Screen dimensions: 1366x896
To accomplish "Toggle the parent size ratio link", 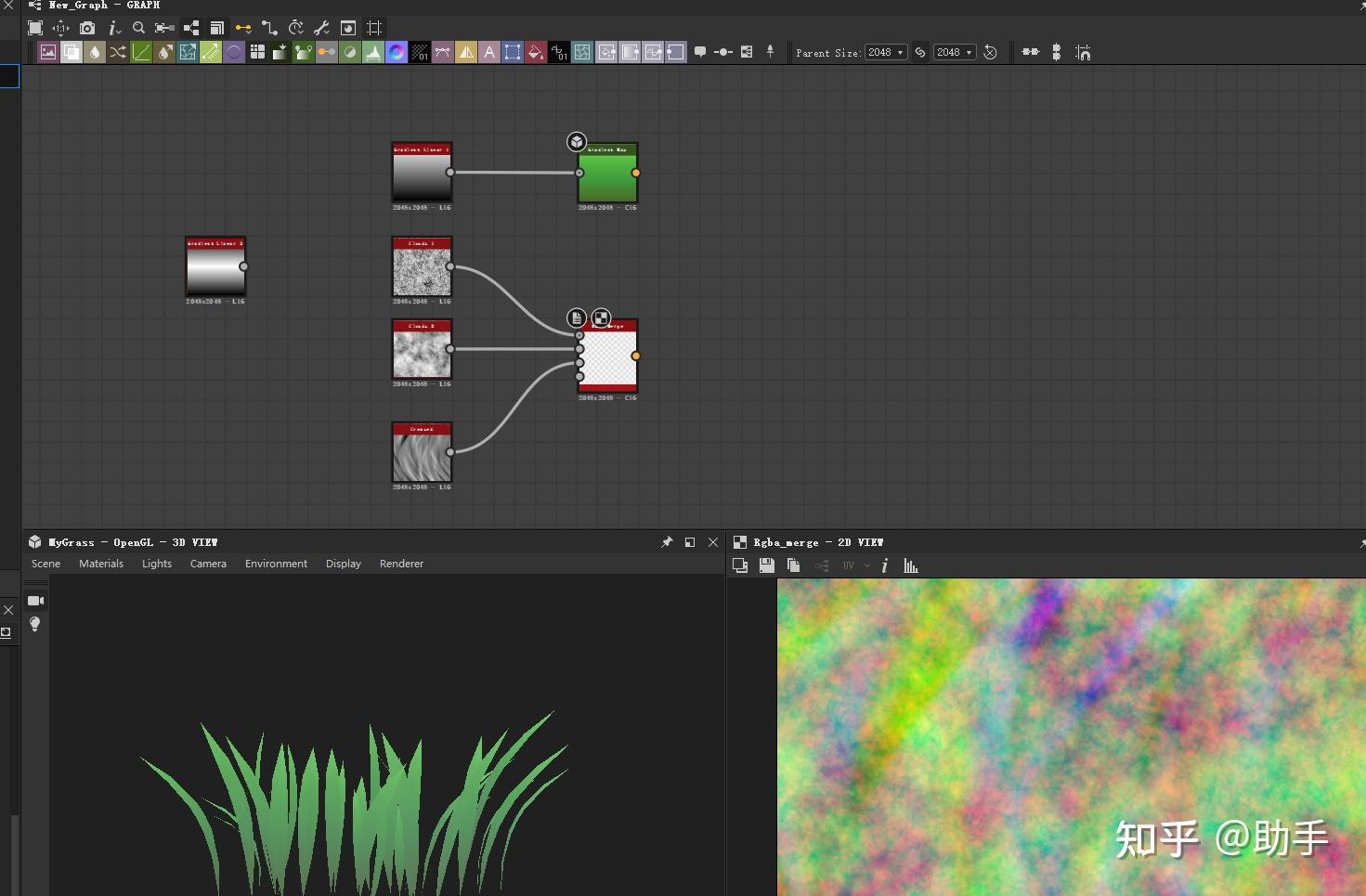I will pyautogui.click(x=920, y=52).
